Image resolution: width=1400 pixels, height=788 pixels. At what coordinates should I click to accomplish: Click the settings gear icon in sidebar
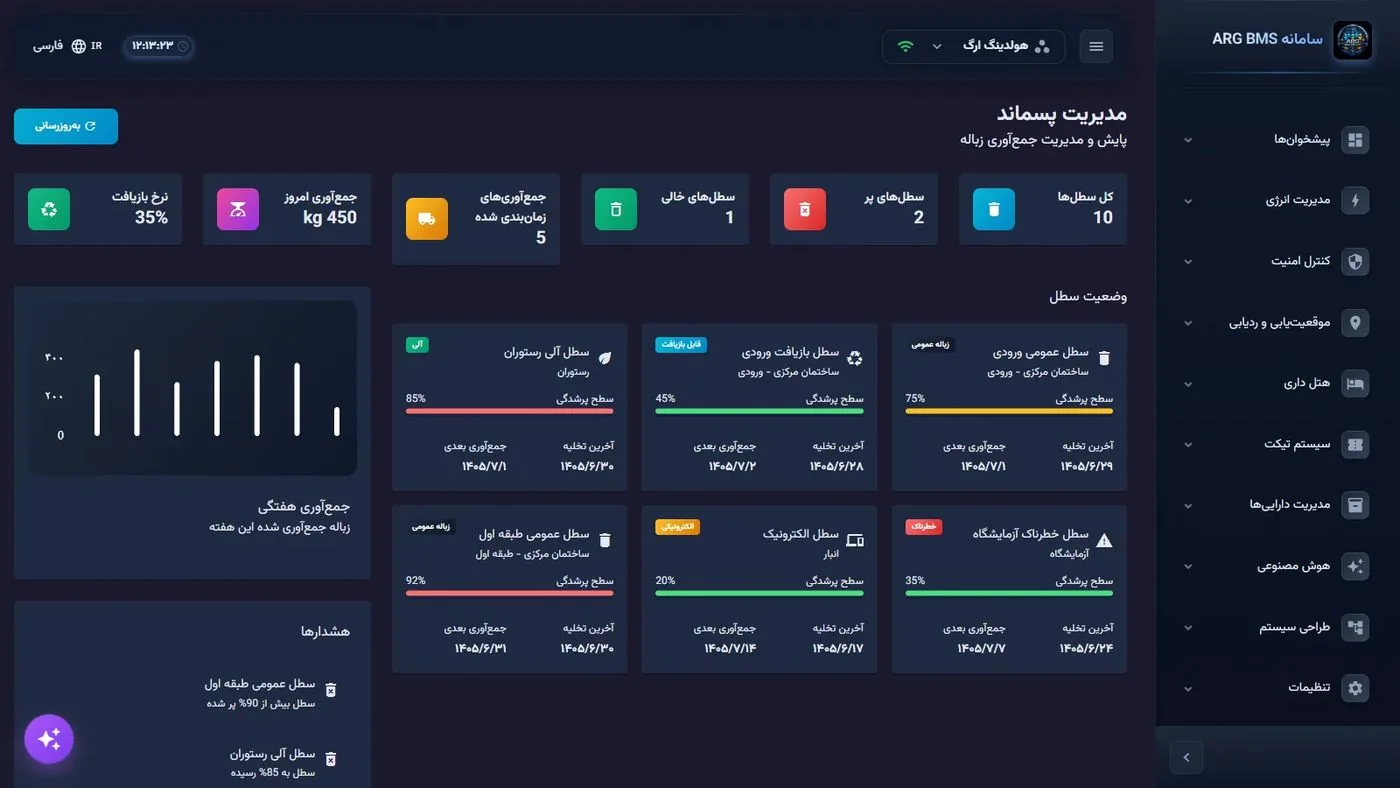point(1355,688)
